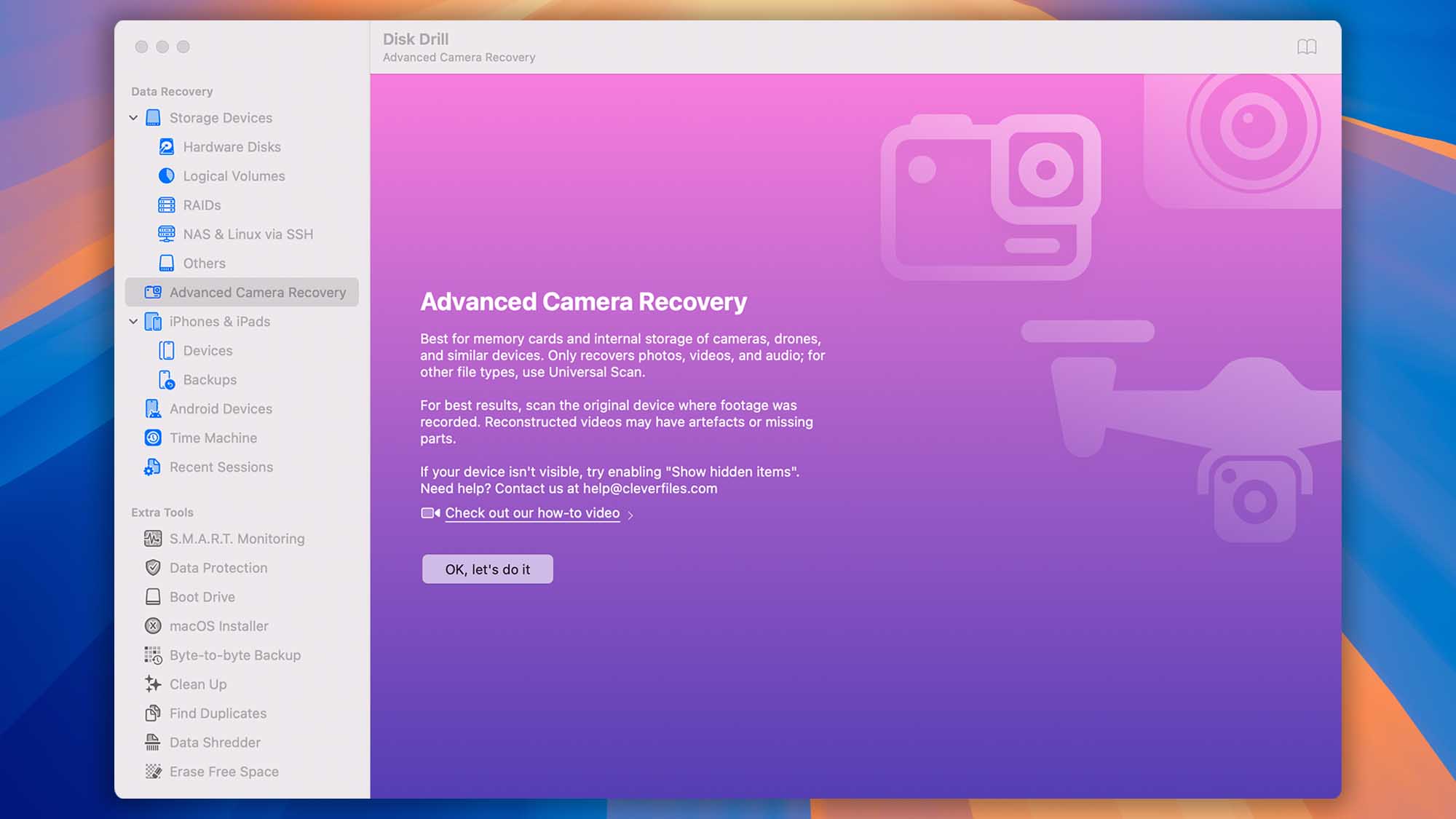Image resolution: width=1456 pixels, height=819 pixels.
Task: Click help@cleverfiles.com contact text
Action: click(650, 488)
